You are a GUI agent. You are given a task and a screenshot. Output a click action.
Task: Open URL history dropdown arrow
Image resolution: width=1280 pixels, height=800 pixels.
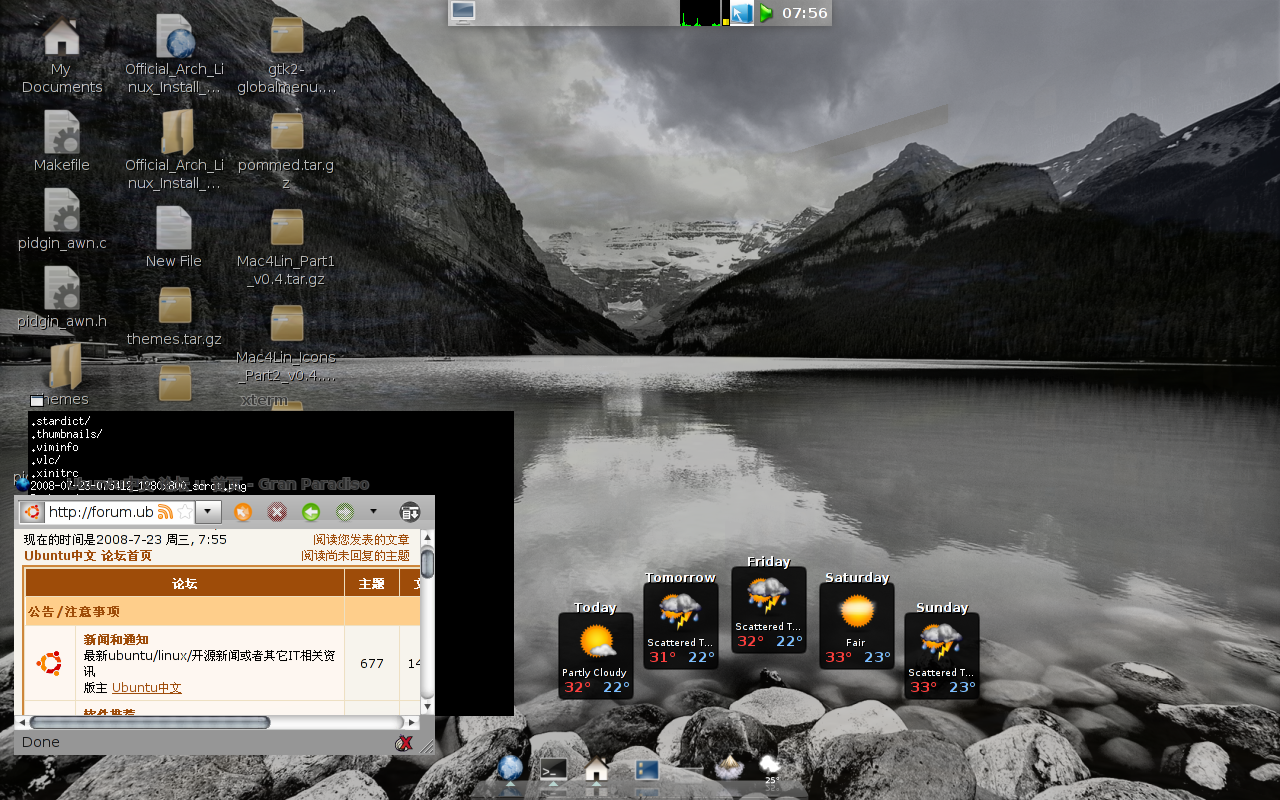click(x=208, y=512)
